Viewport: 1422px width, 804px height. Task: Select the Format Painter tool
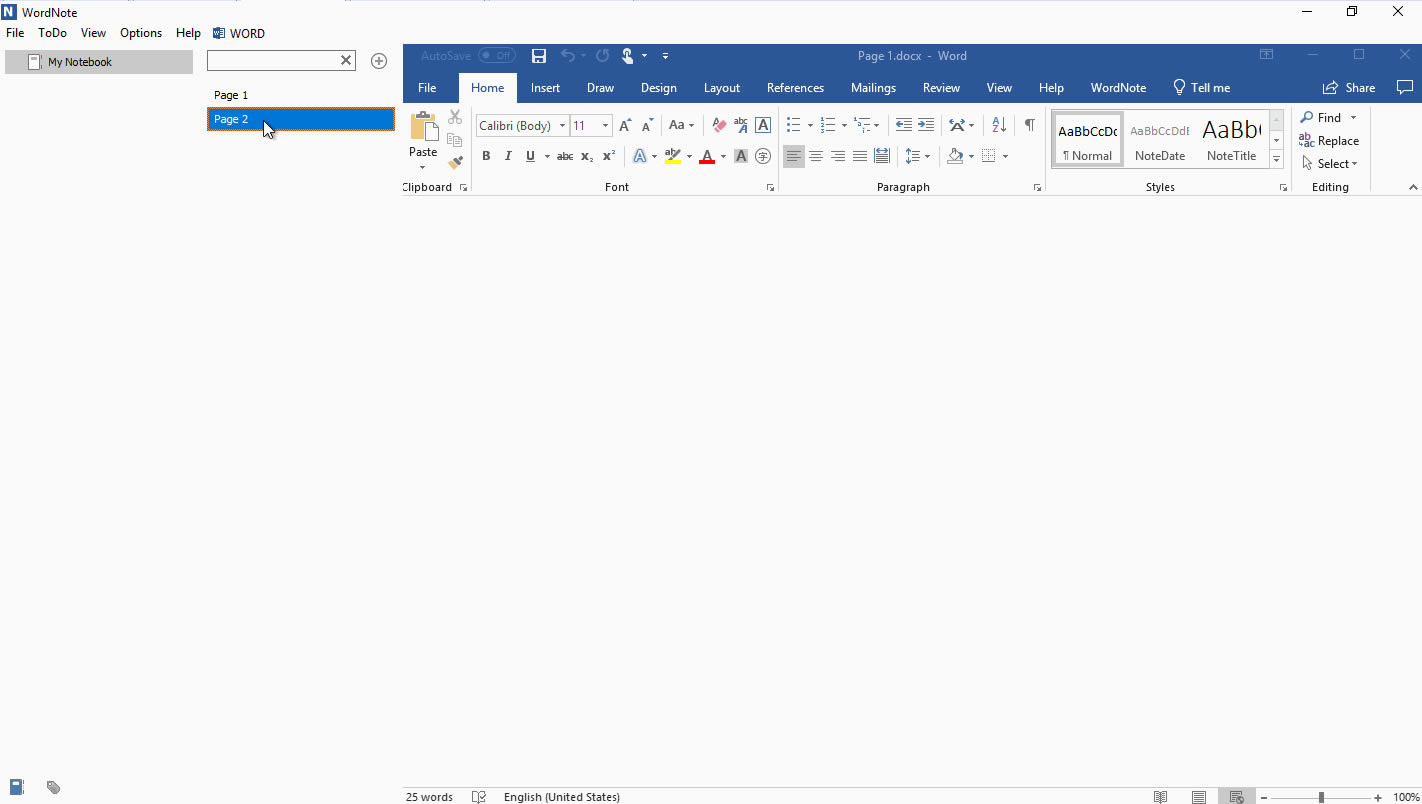click(x=454, y=163)
